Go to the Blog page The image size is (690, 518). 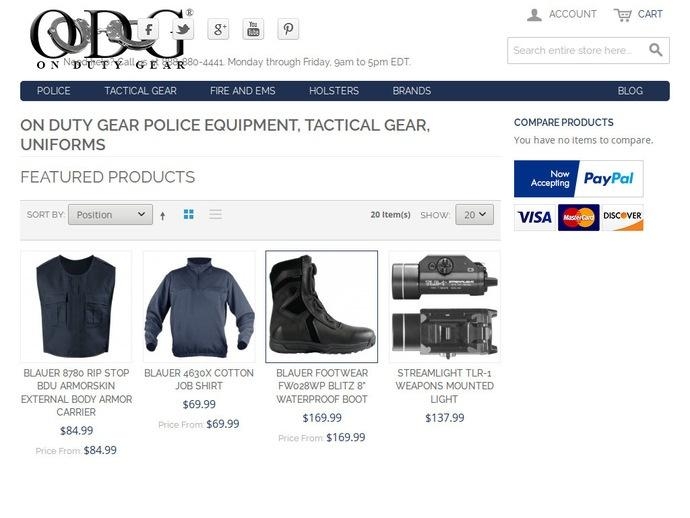[x=630, y=91]
